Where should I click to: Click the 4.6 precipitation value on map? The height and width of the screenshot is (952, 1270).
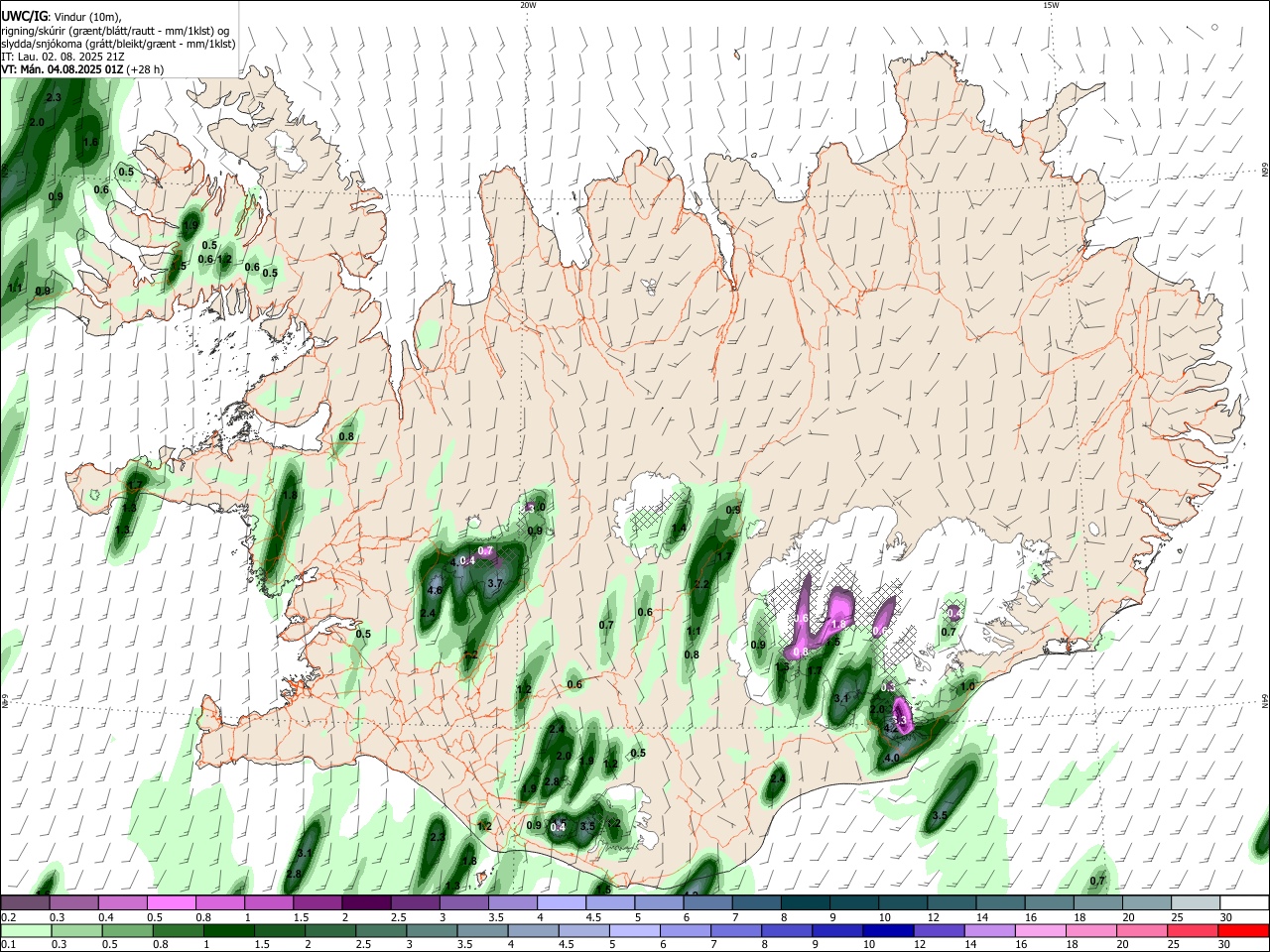pos(435,590)
